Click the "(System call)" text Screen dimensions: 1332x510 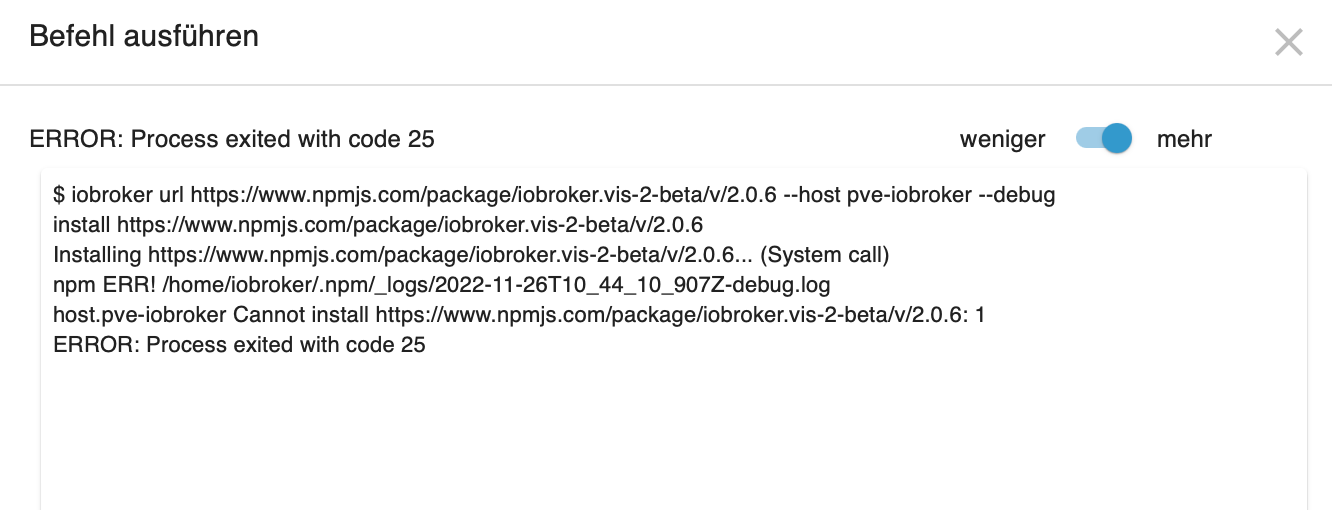coord(825,255)
